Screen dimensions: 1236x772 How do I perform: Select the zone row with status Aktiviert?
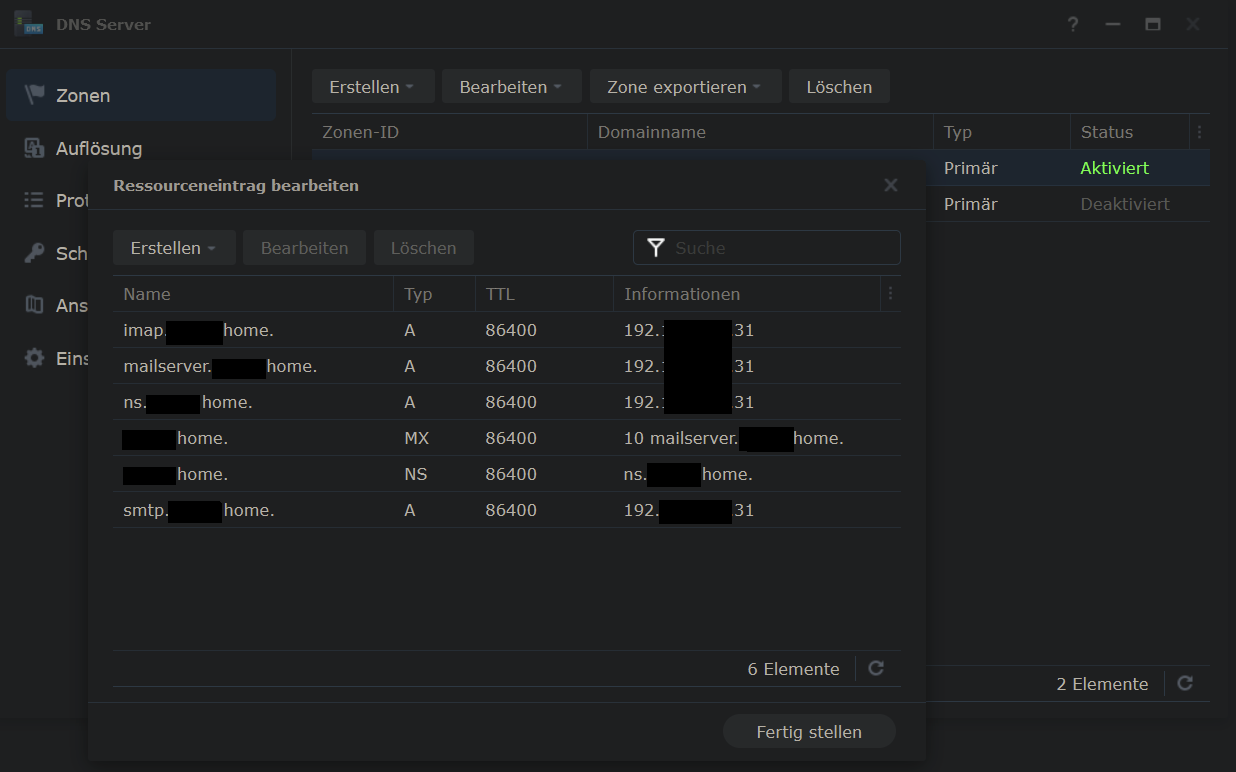(1067, 168)
